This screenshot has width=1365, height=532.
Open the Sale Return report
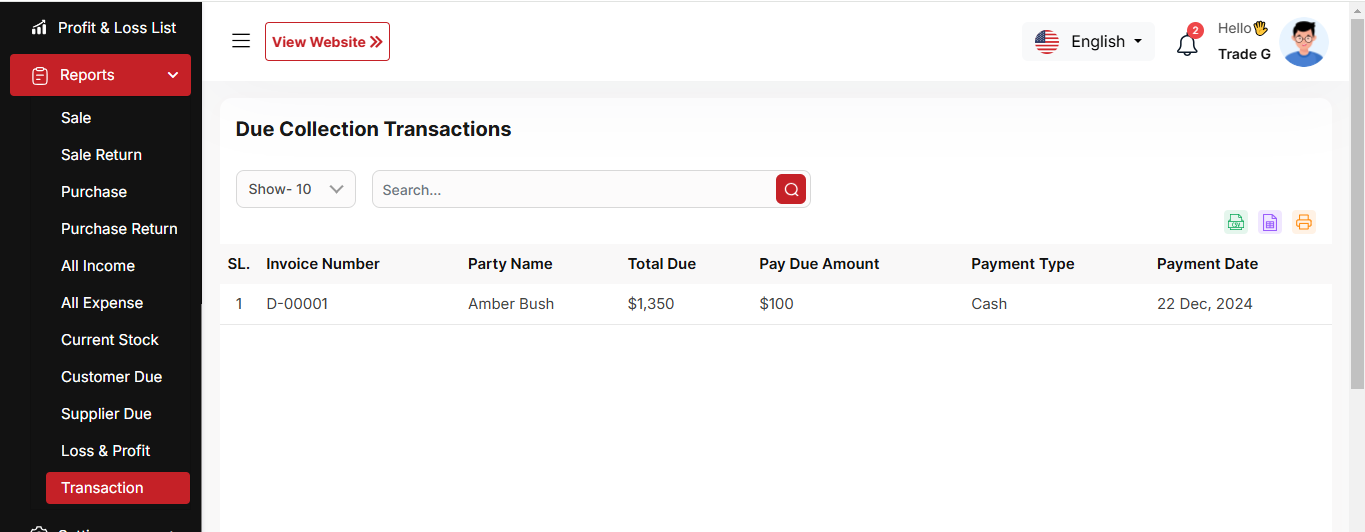(x=101, y=155)
